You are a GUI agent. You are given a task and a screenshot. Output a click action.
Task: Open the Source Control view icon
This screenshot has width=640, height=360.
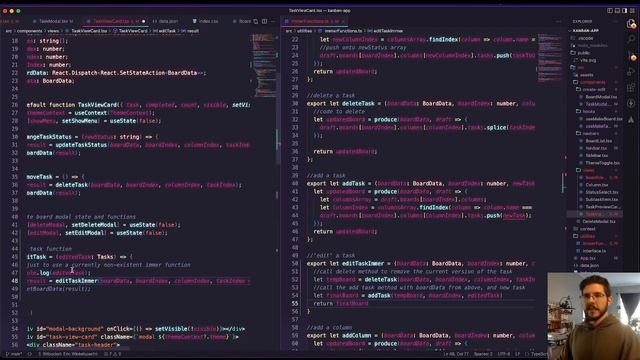coord(632,57)
